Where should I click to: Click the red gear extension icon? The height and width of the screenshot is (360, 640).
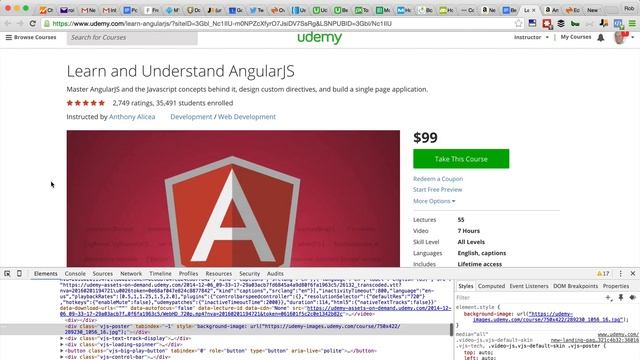click(x=547, y=24)
